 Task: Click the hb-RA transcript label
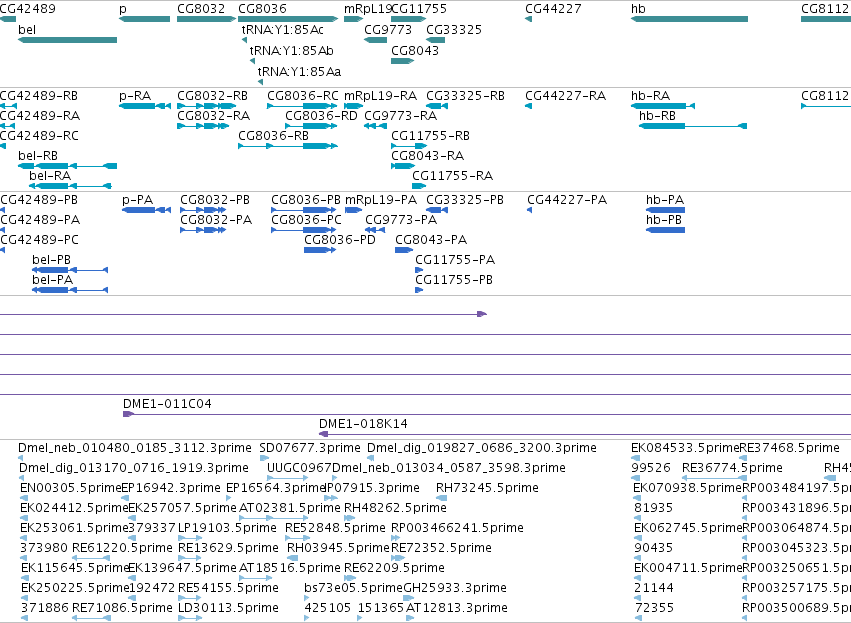point(650,96)
